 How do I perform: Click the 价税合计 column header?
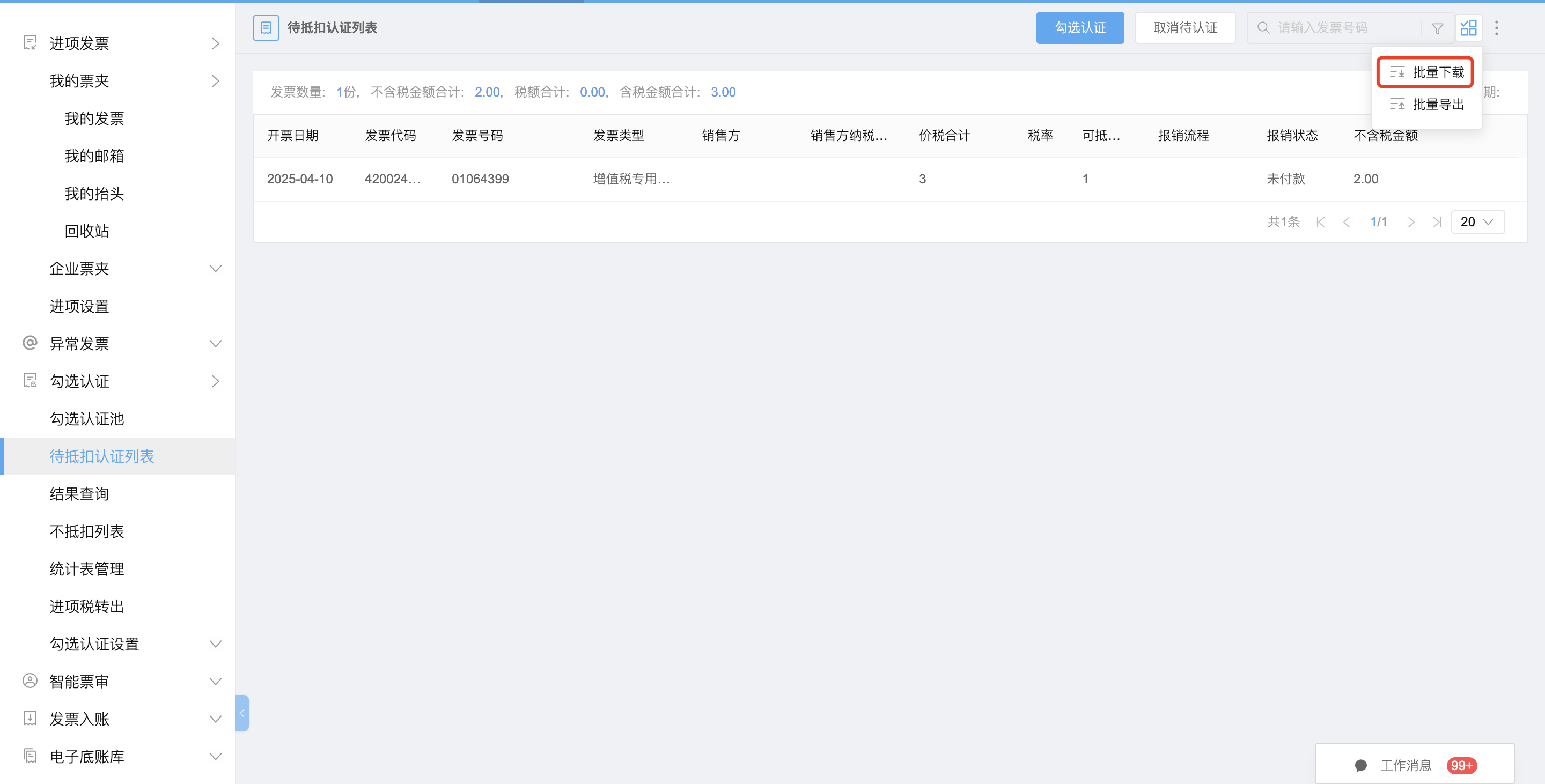tap(945, 136)
